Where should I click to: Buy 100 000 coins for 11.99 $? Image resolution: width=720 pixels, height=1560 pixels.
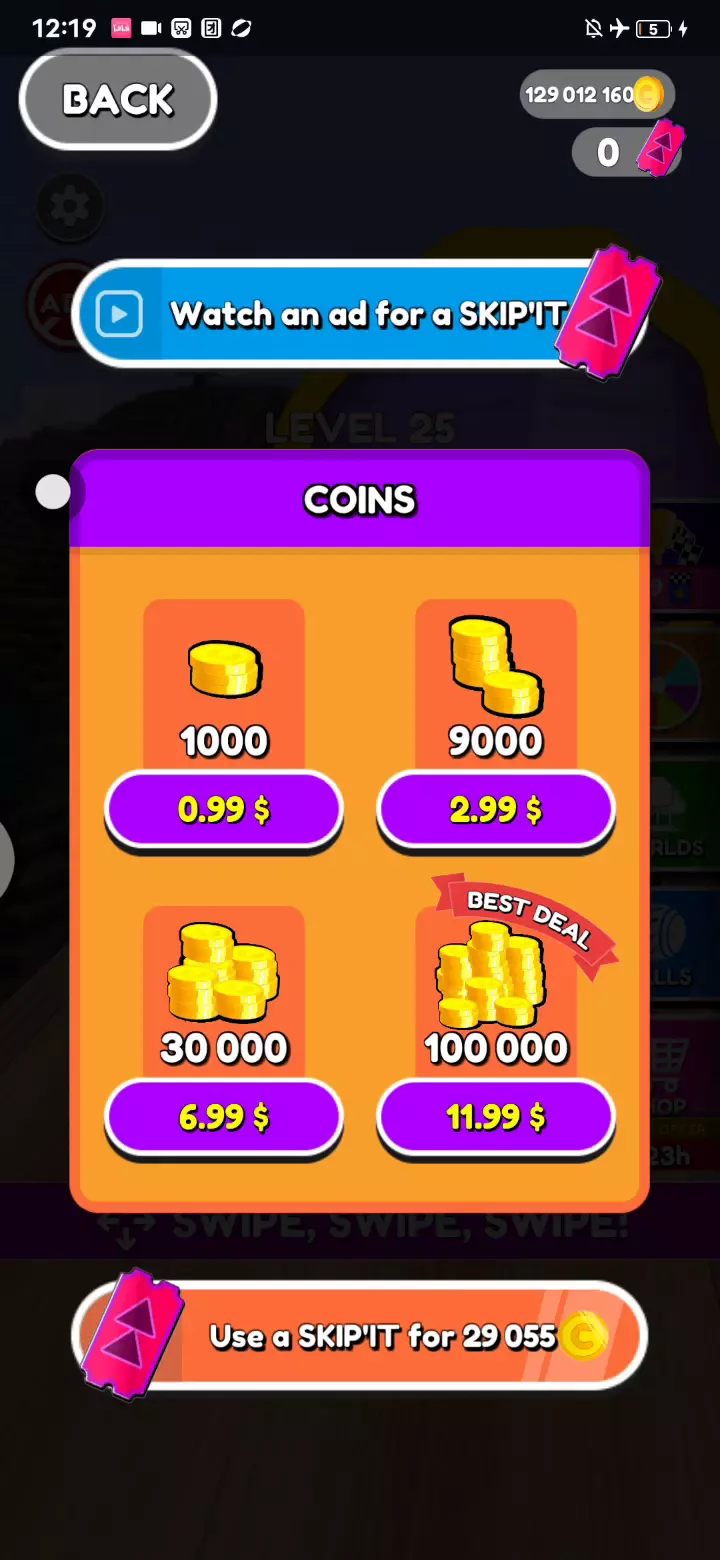pos(496,1117)
